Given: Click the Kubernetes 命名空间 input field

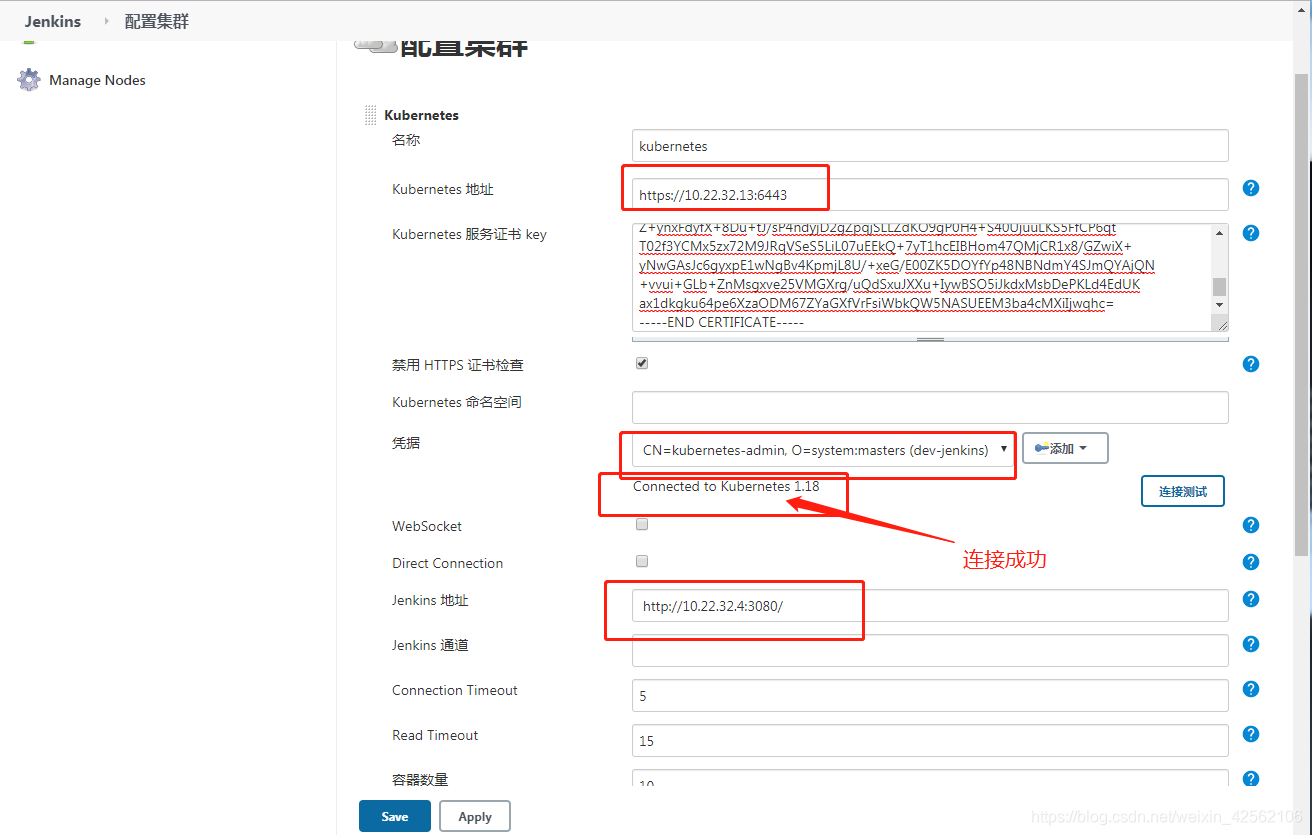Looking at the screenshot, I should pyautogui.click(x=930, y=407).
